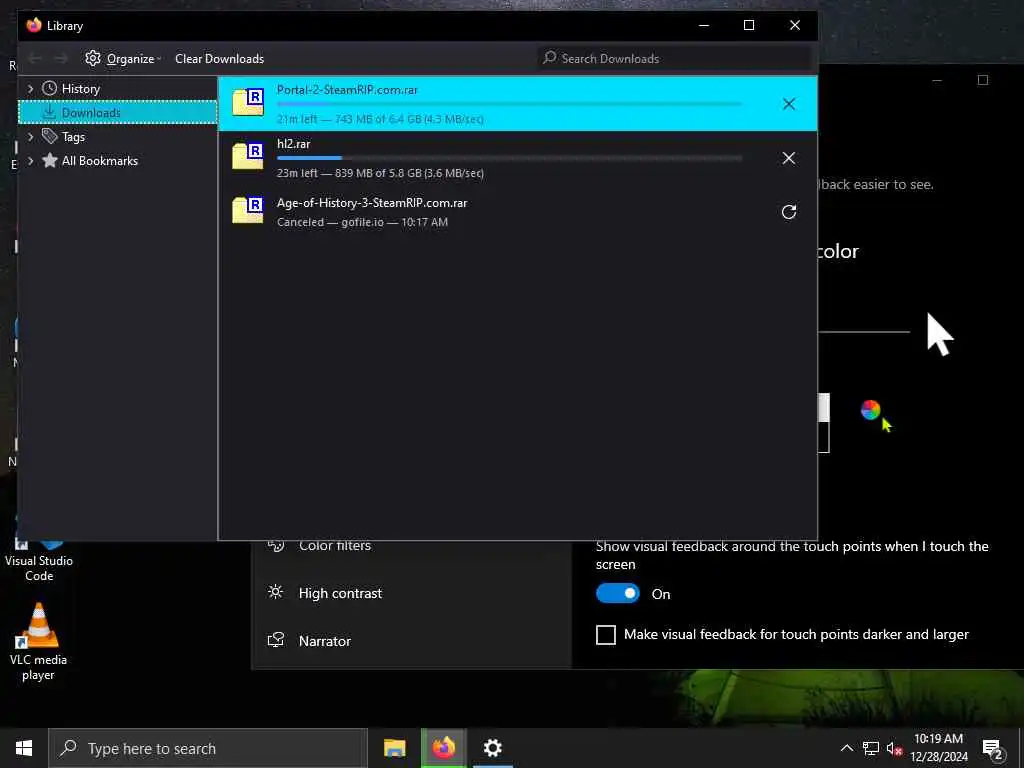
Task: Open the notification center icon
Action: pos(992,748)
